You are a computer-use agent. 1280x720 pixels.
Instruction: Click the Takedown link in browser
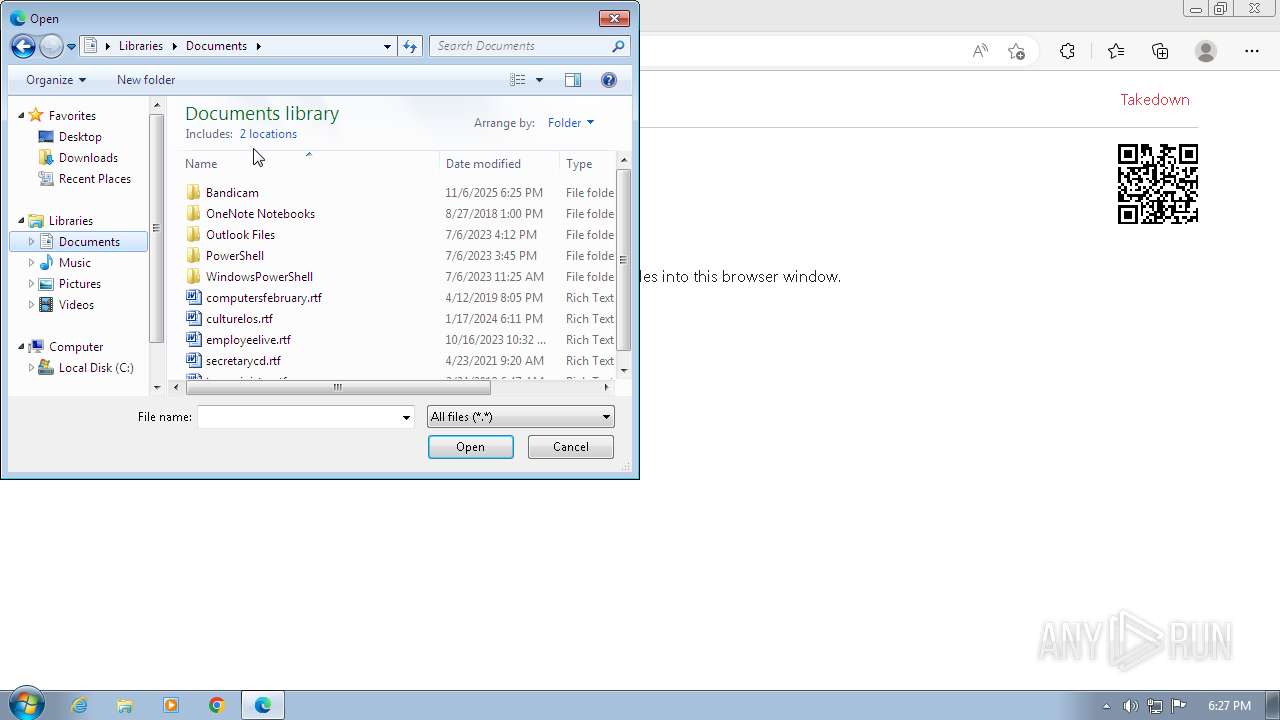1154,100
